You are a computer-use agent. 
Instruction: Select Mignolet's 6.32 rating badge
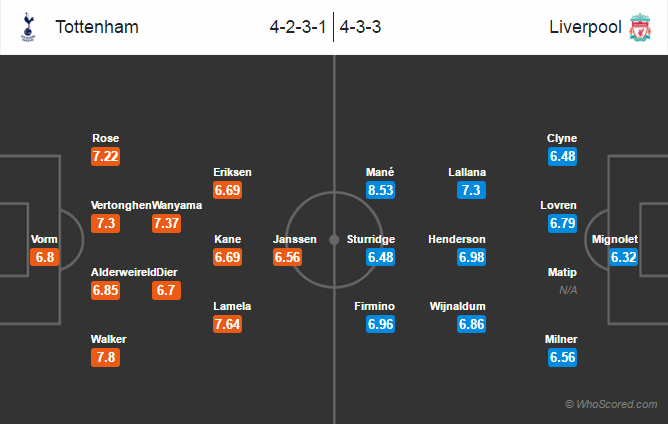click(x=623, y=257)
